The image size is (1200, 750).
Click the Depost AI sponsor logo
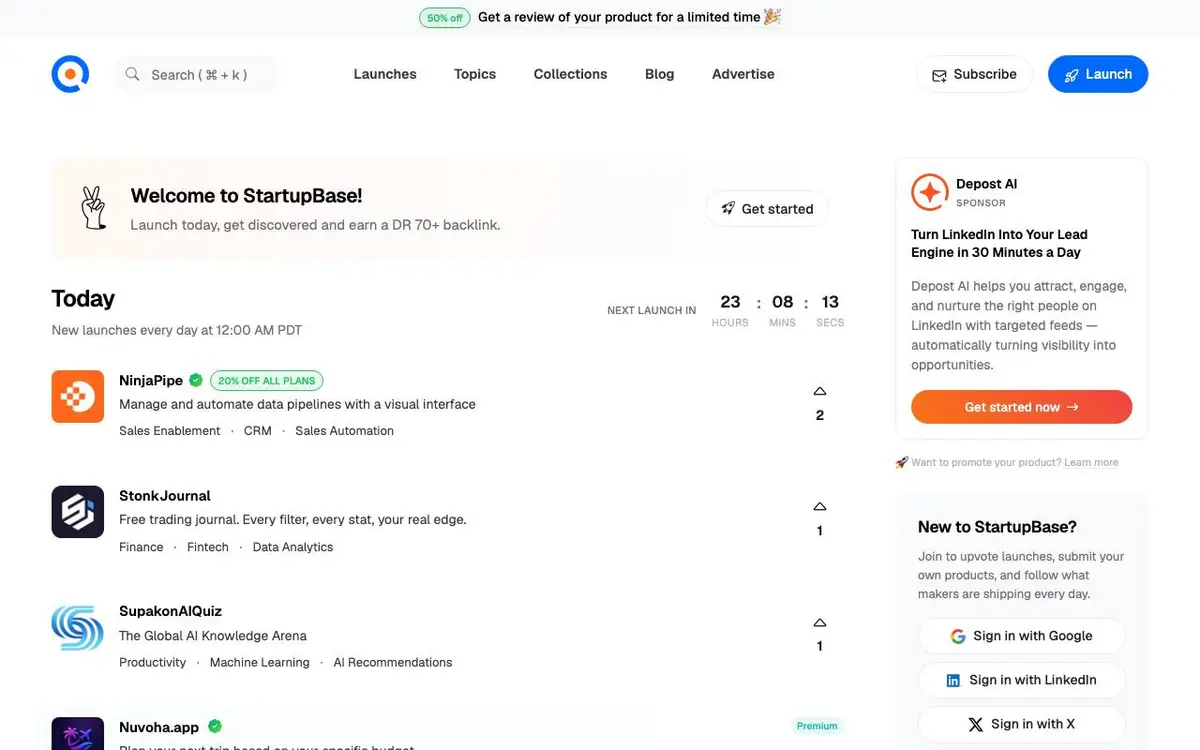click(929, 192)
